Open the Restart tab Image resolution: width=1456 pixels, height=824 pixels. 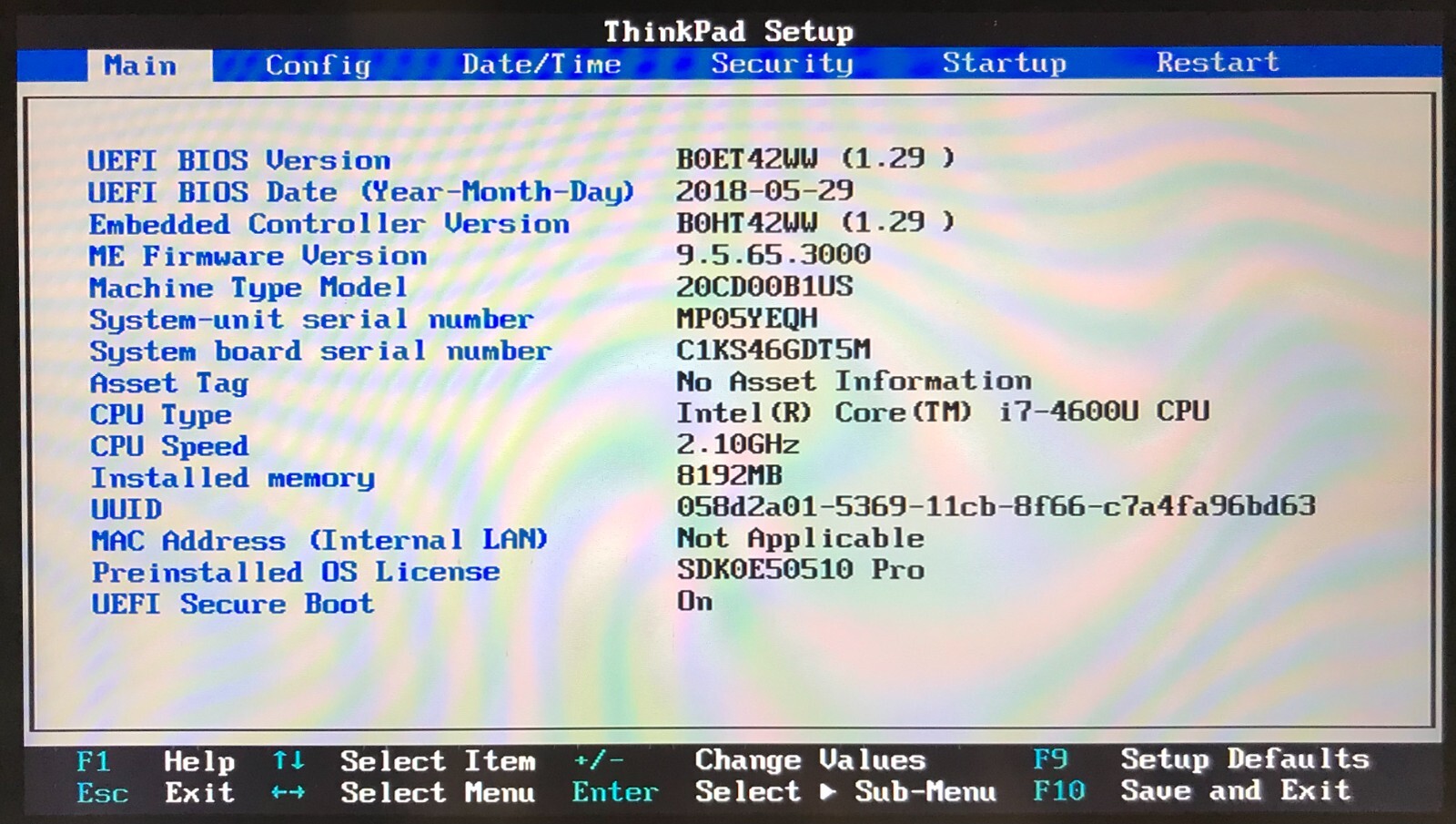[x=1218, y=62]
